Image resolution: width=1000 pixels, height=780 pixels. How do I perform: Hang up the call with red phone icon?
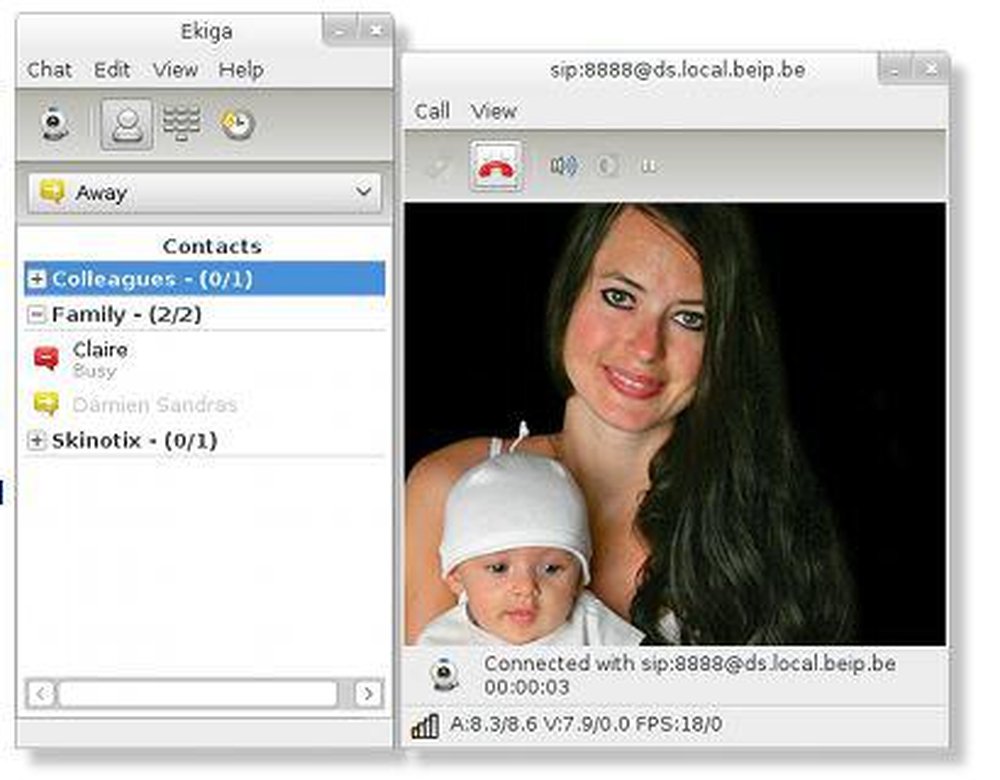coord(495,167)
